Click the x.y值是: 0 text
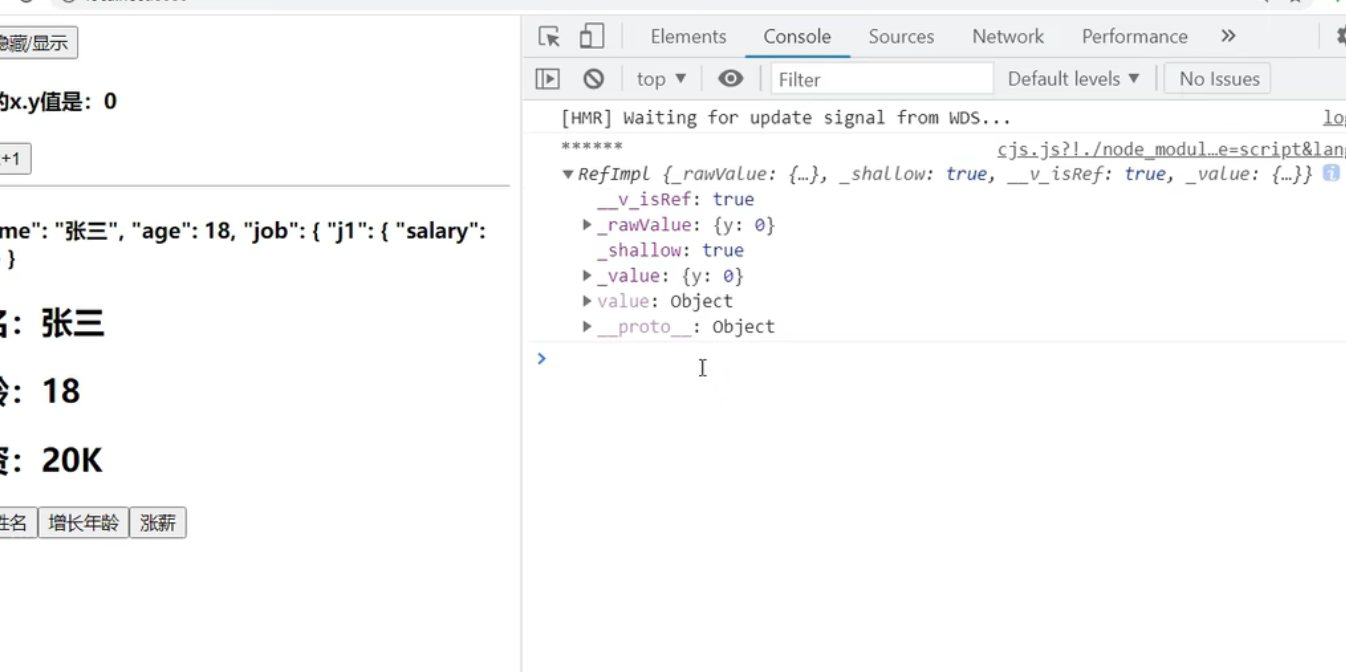Screen dimensions: 1346x672 coord(57,101)
